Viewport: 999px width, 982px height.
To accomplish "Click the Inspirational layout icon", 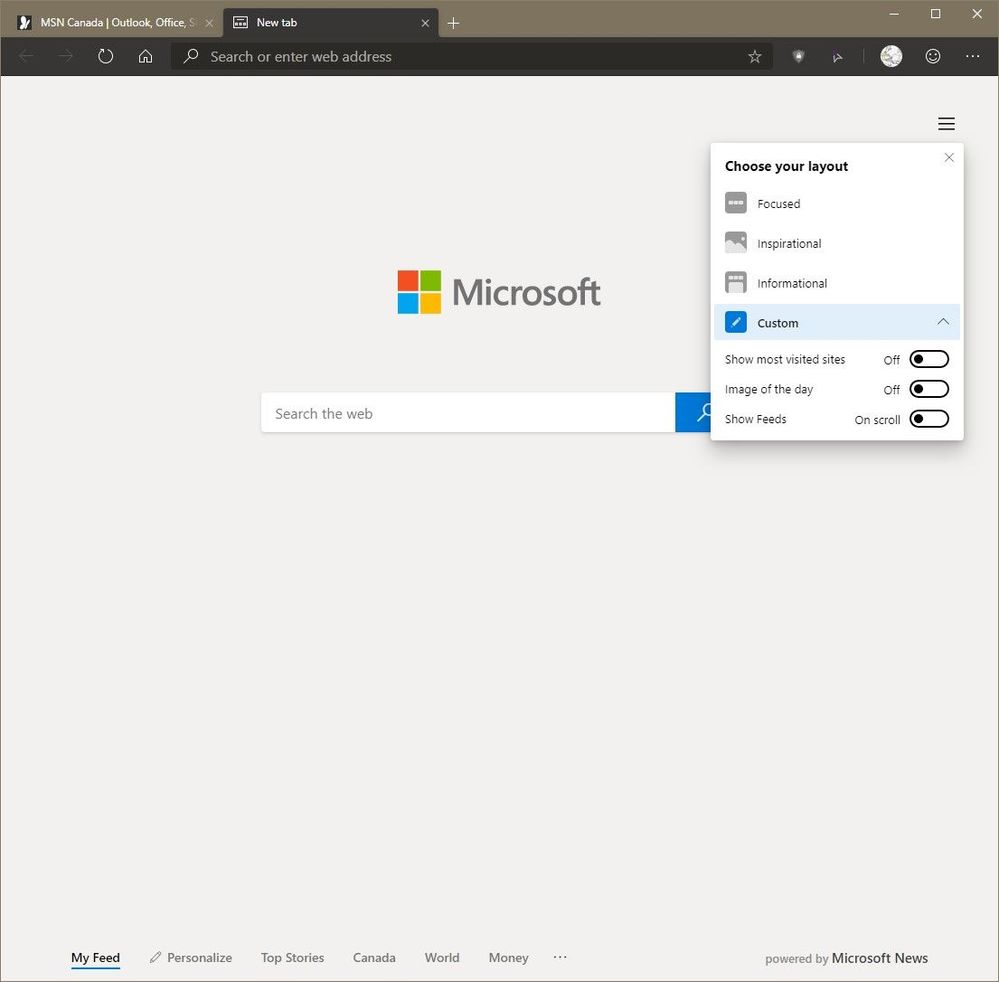I will 736,243.
